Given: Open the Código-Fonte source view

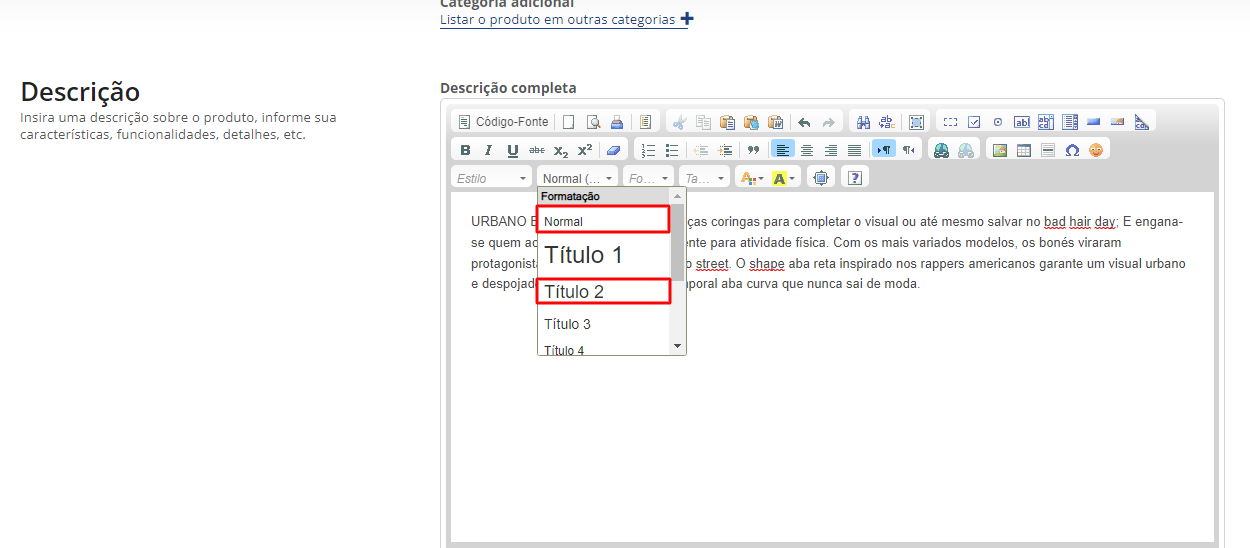Looking at the screenshot, I should [504, 122].
